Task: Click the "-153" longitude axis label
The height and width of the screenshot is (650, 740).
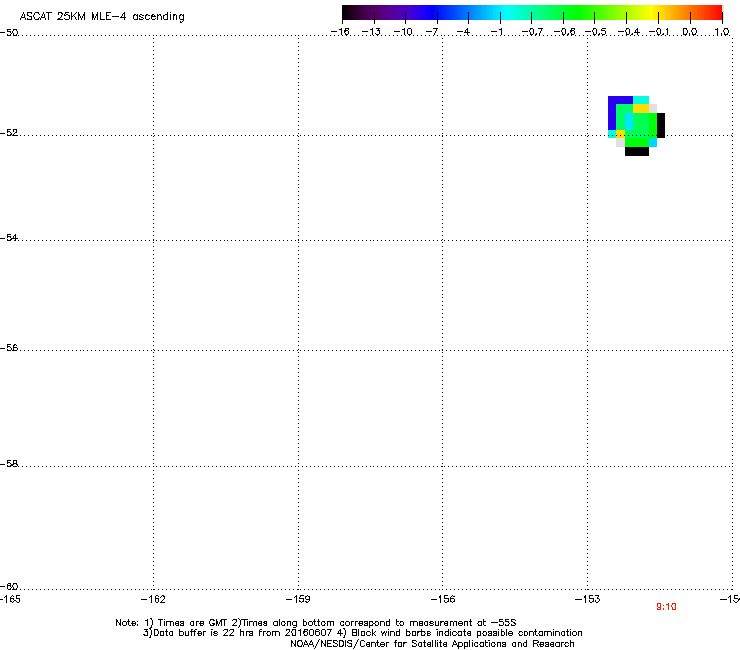Action: (x=588, y=599)
